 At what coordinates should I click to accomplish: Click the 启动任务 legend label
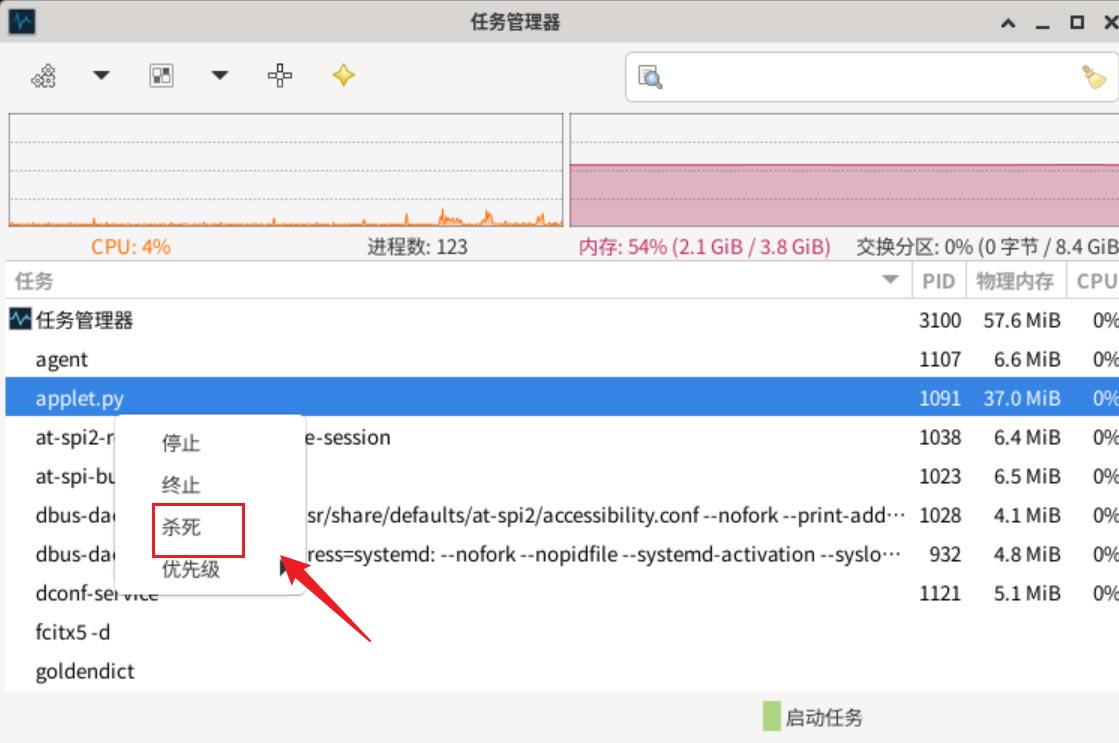(824, 717)
